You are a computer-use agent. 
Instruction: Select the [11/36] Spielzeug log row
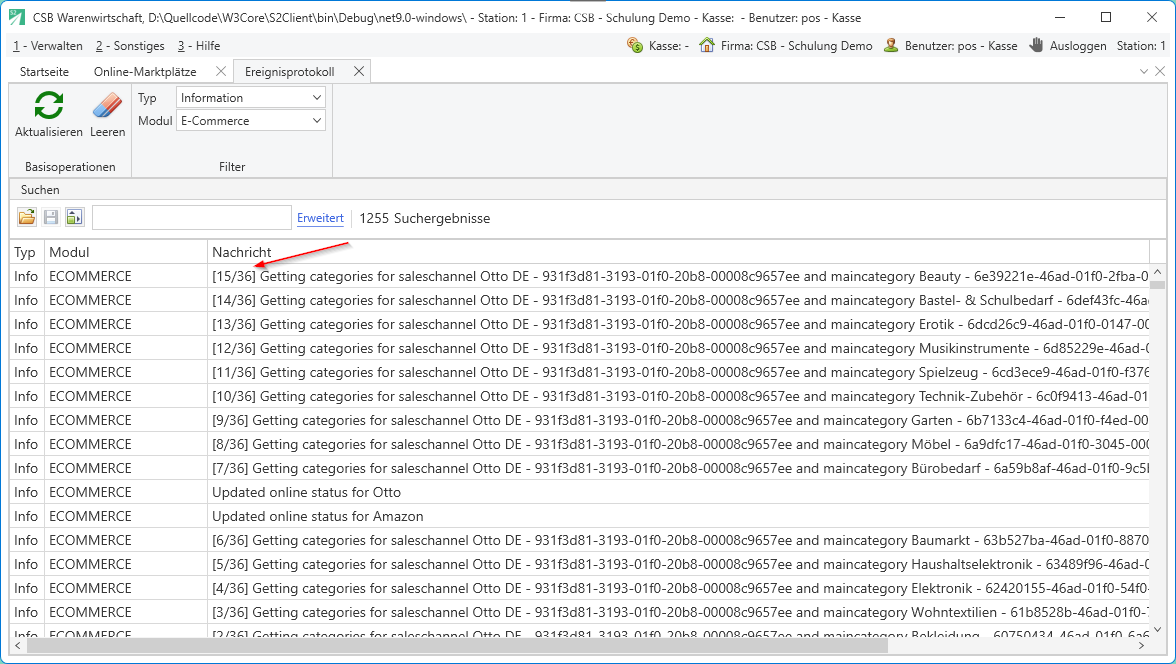(x=580, y=372)
